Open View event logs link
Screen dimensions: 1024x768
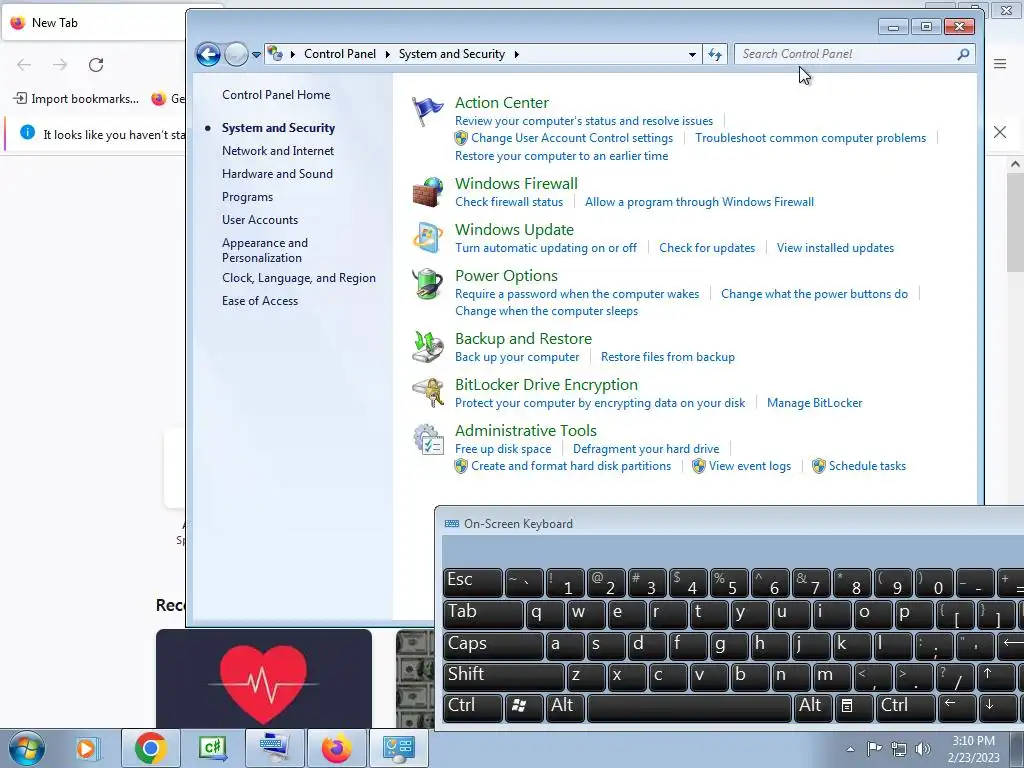coord(750,466)
